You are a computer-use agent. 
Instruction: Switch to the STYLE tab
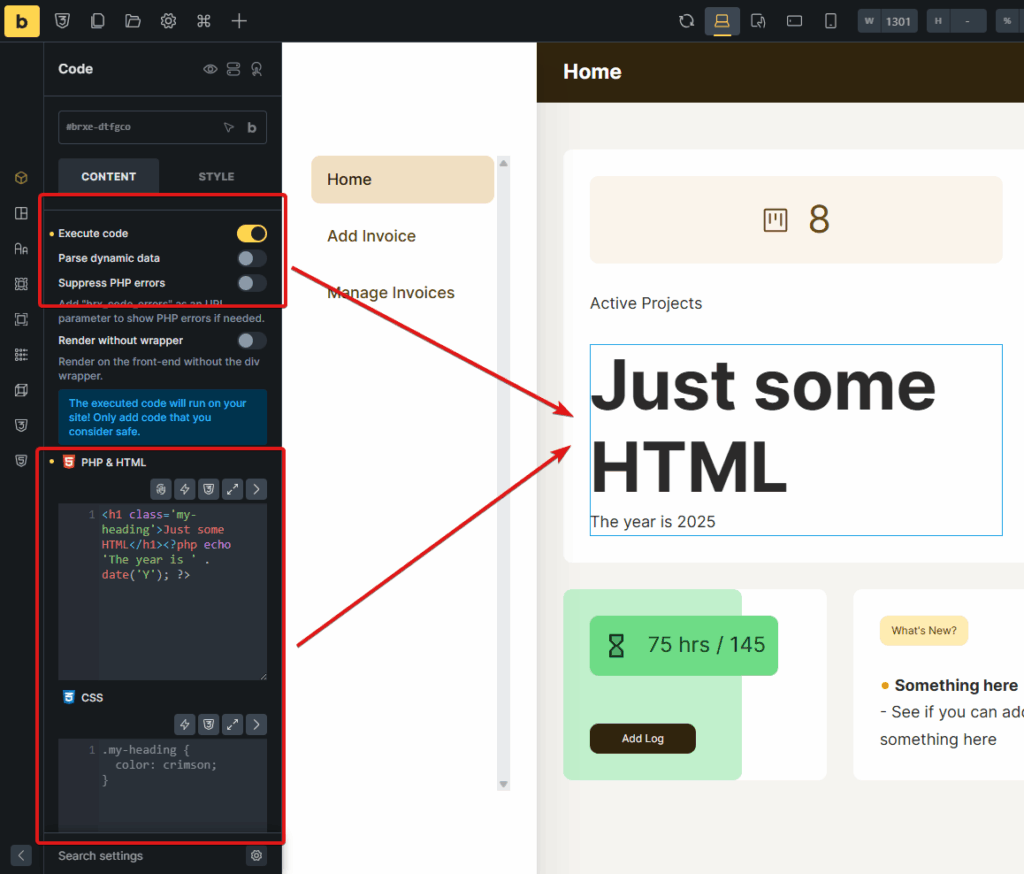tap(215, 176)
